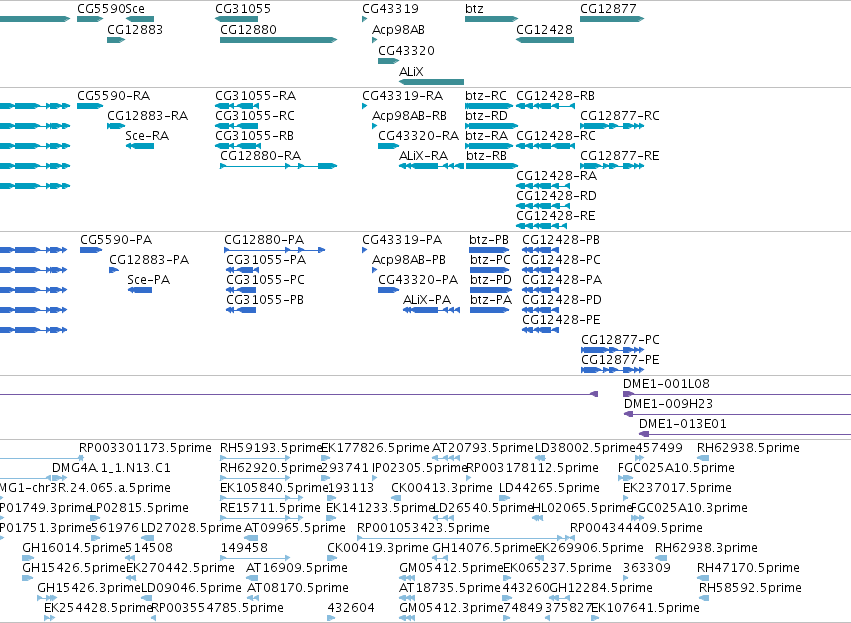The image size is (851, 623).
Task: Click EST AT16909.5prime
Action: [297, 568]
